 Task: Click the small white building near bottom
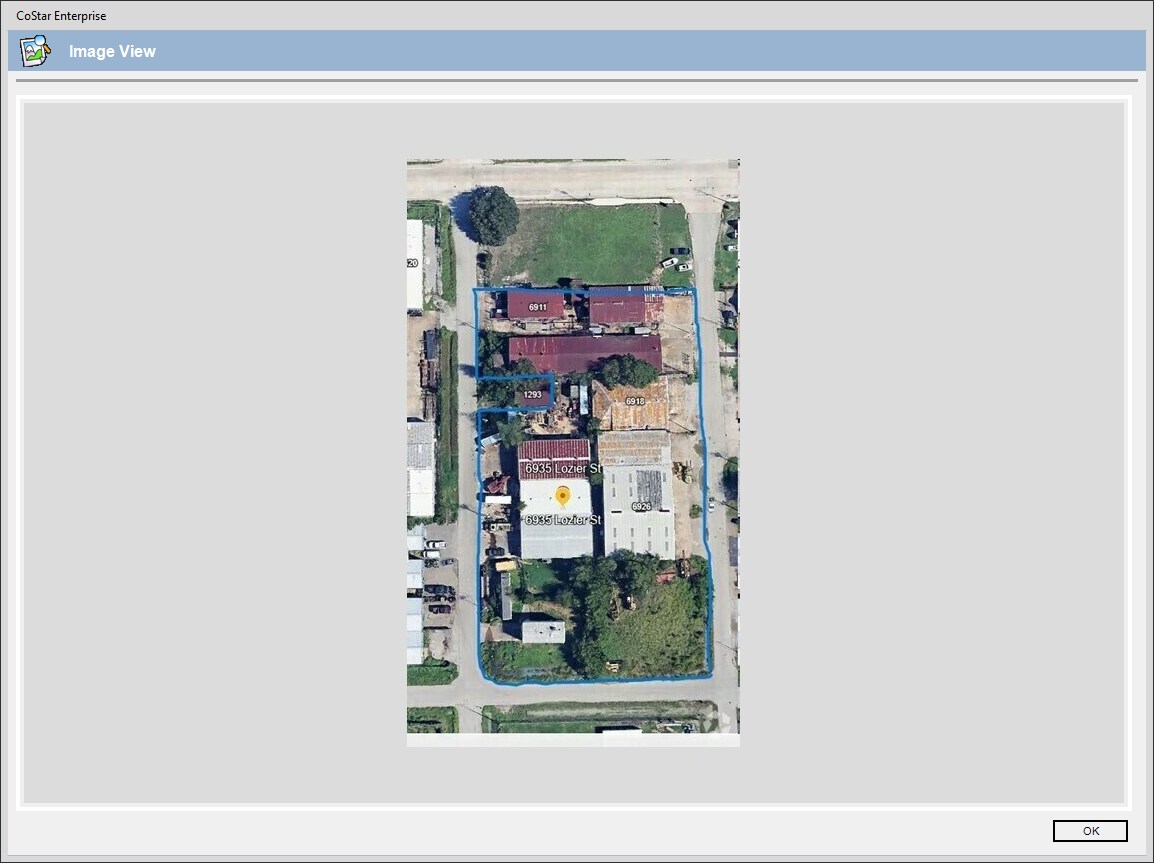point(543,632)
